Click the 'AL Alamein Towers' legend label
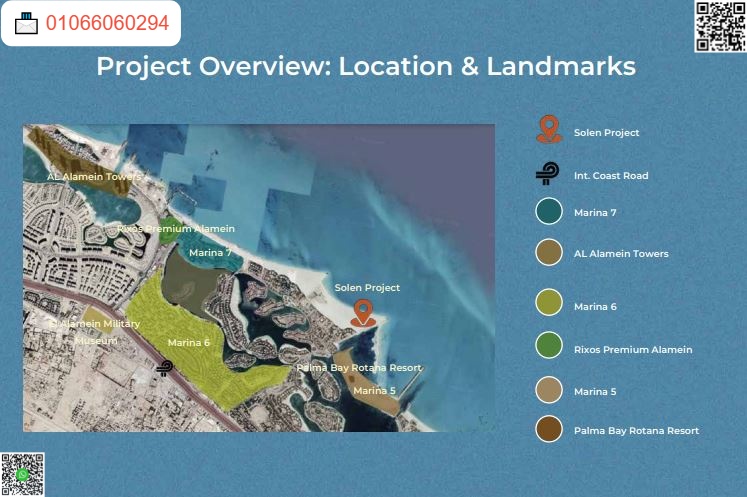Viewport: 747px width, 497px height. point(621,254)
